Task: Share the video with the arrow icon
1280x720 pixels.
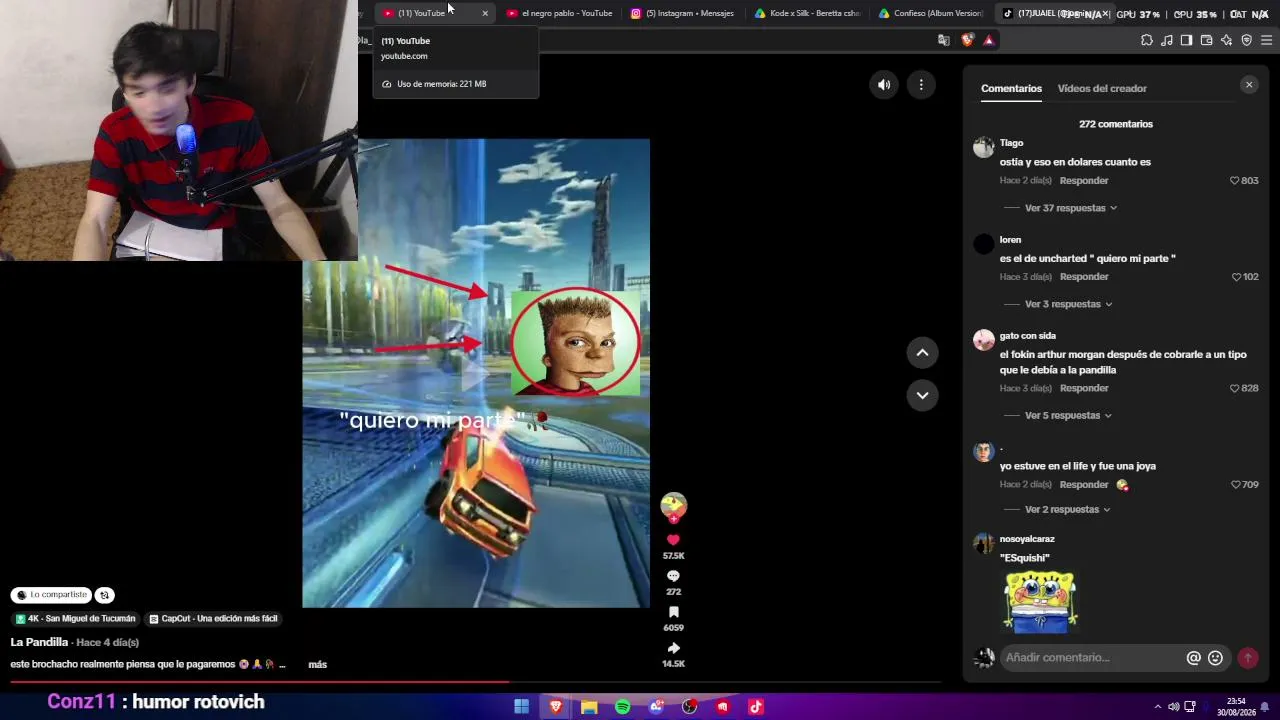Action: pyautogui.click(x=673, y=648)
